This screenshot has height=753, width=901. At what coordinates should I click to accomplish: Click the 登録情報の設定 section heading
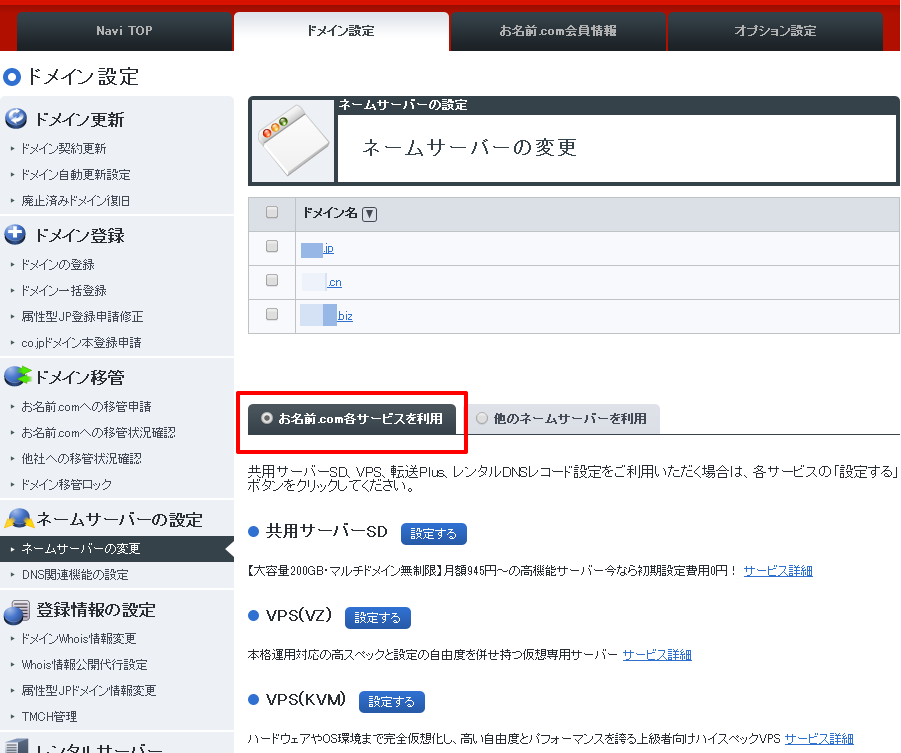(x=96, y=610)
